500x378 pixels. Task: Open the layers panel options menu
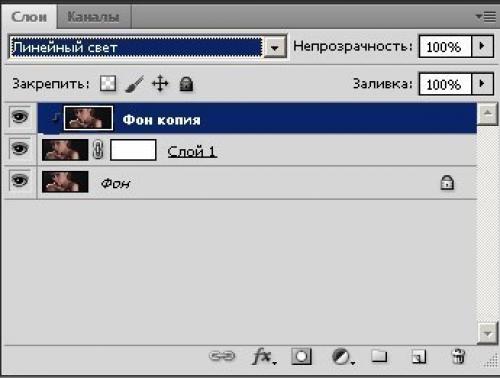click(486, 16)
